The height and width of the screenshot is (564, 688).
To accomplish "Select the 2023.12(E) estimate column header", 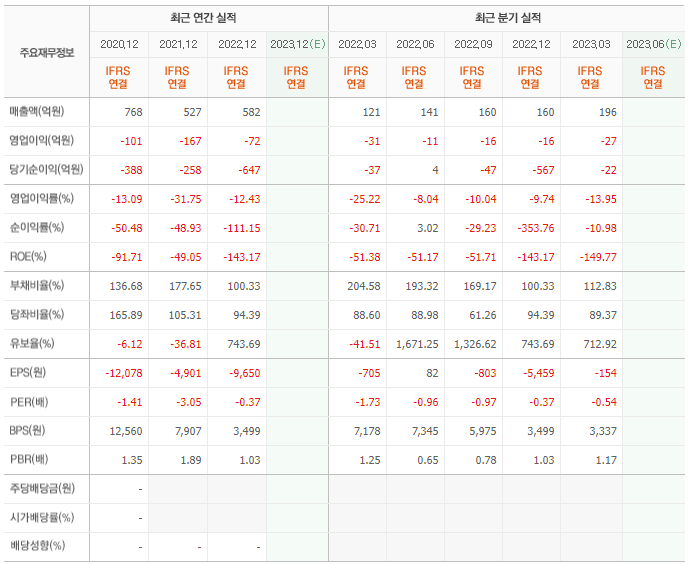I will point(297,44).
